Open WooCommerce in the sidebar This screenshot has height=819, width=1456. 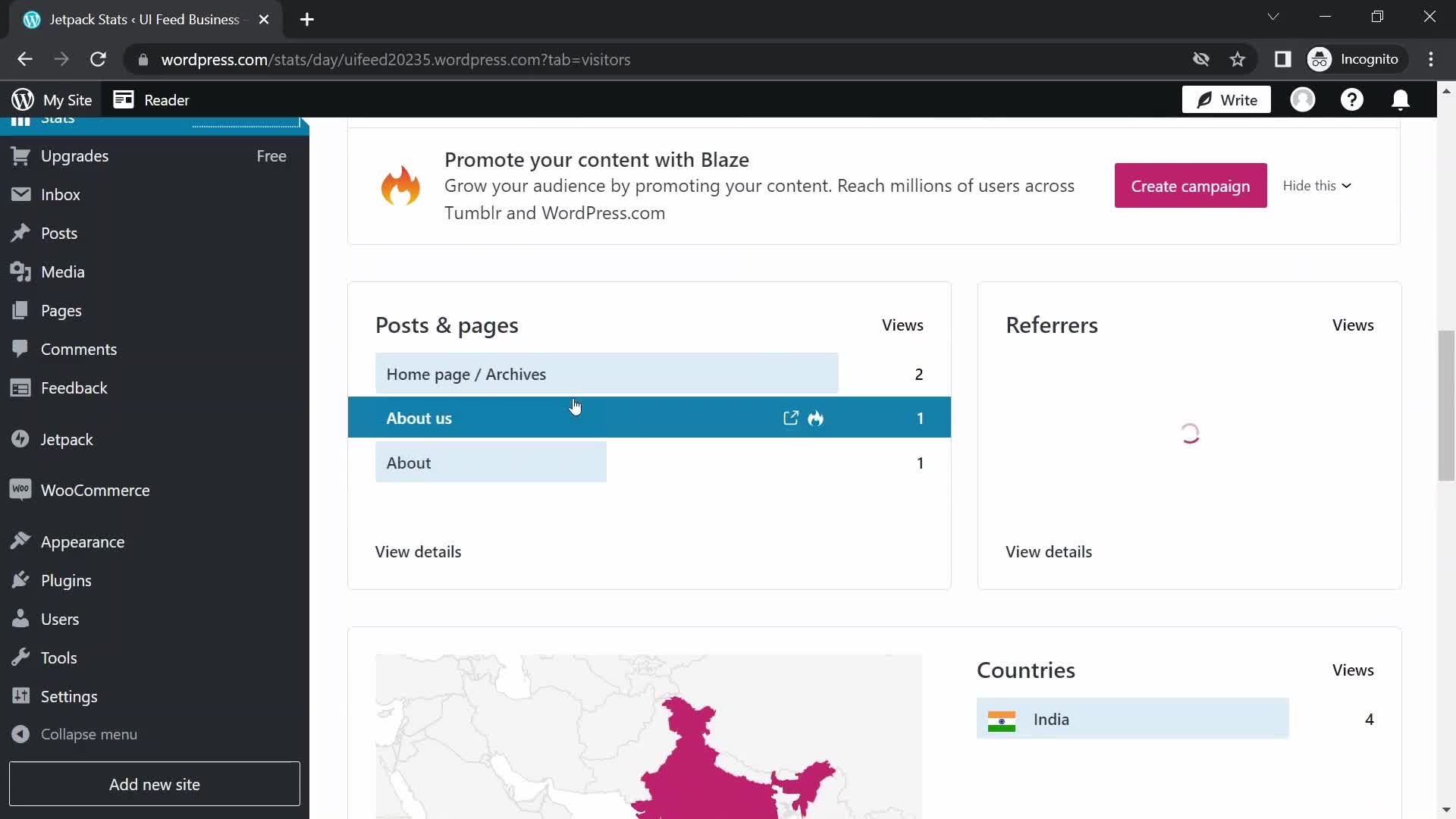tap(155, 491)
